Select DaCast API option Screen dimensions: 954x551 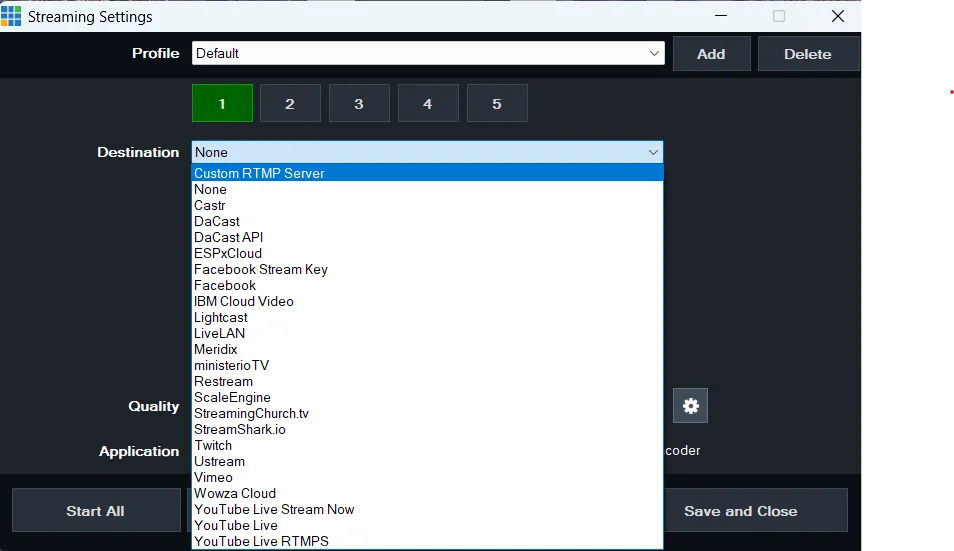coord(427,237)
